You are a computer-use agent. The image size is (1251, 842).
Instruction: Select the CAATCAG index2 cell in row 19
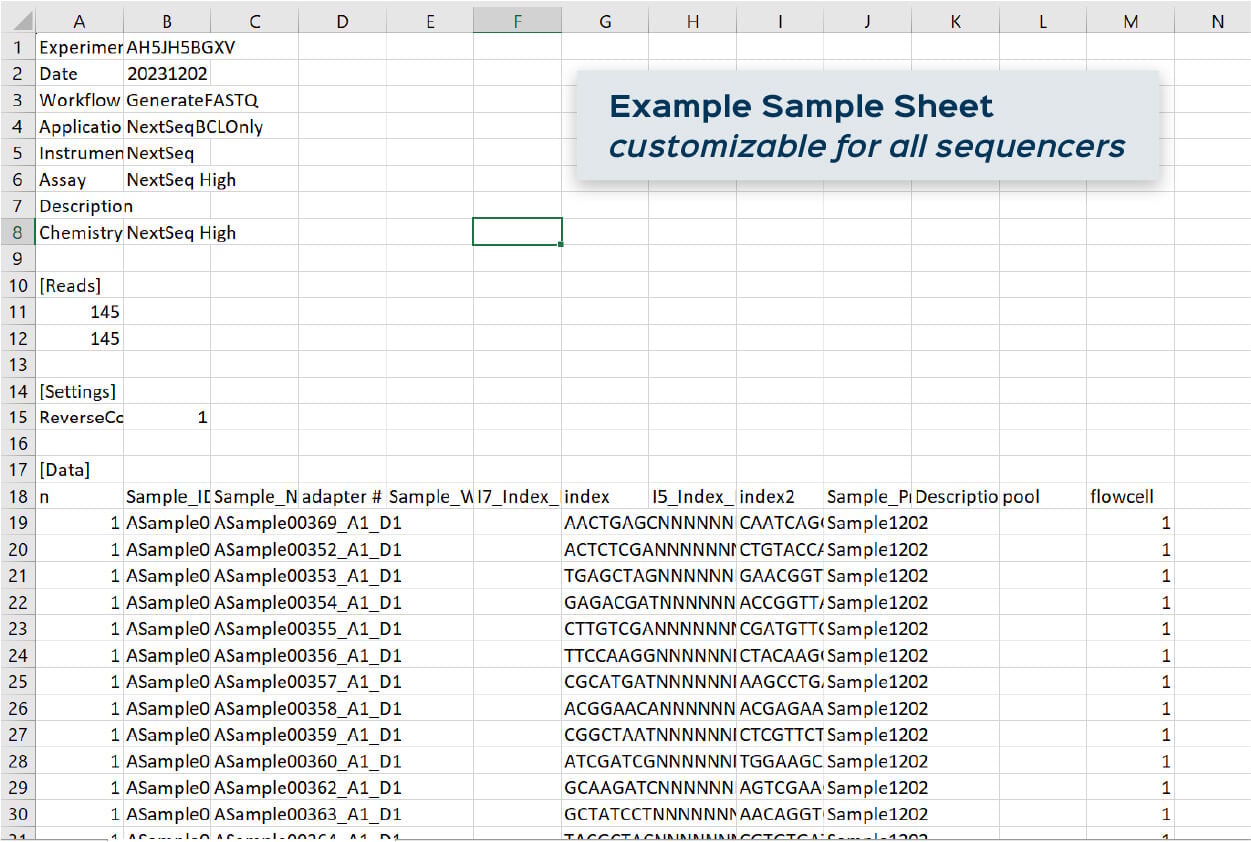click(780, 522)
